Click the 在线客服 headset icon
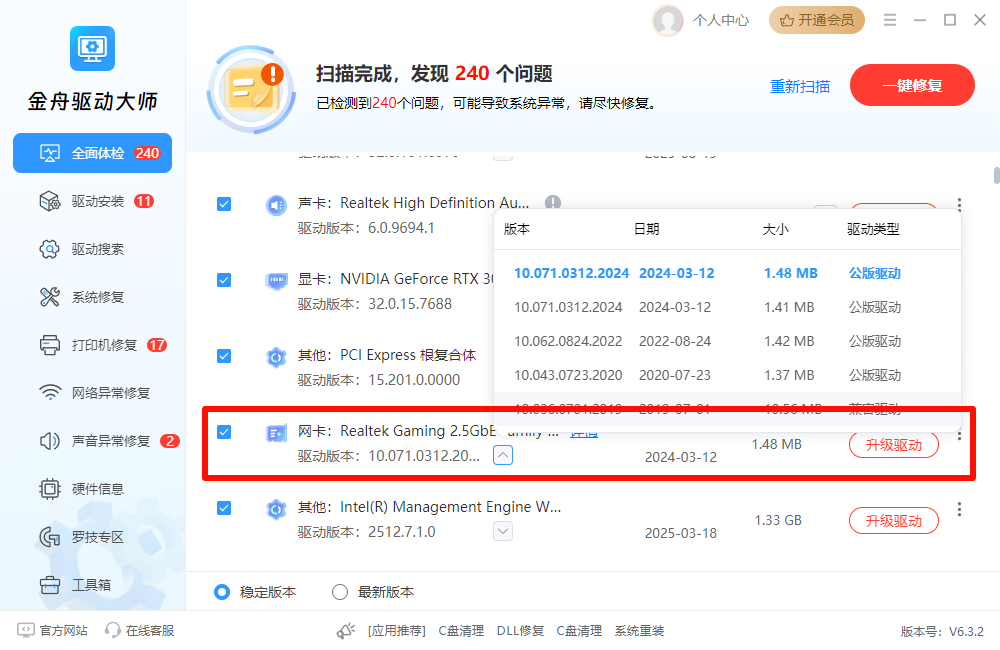 (113, 630)
